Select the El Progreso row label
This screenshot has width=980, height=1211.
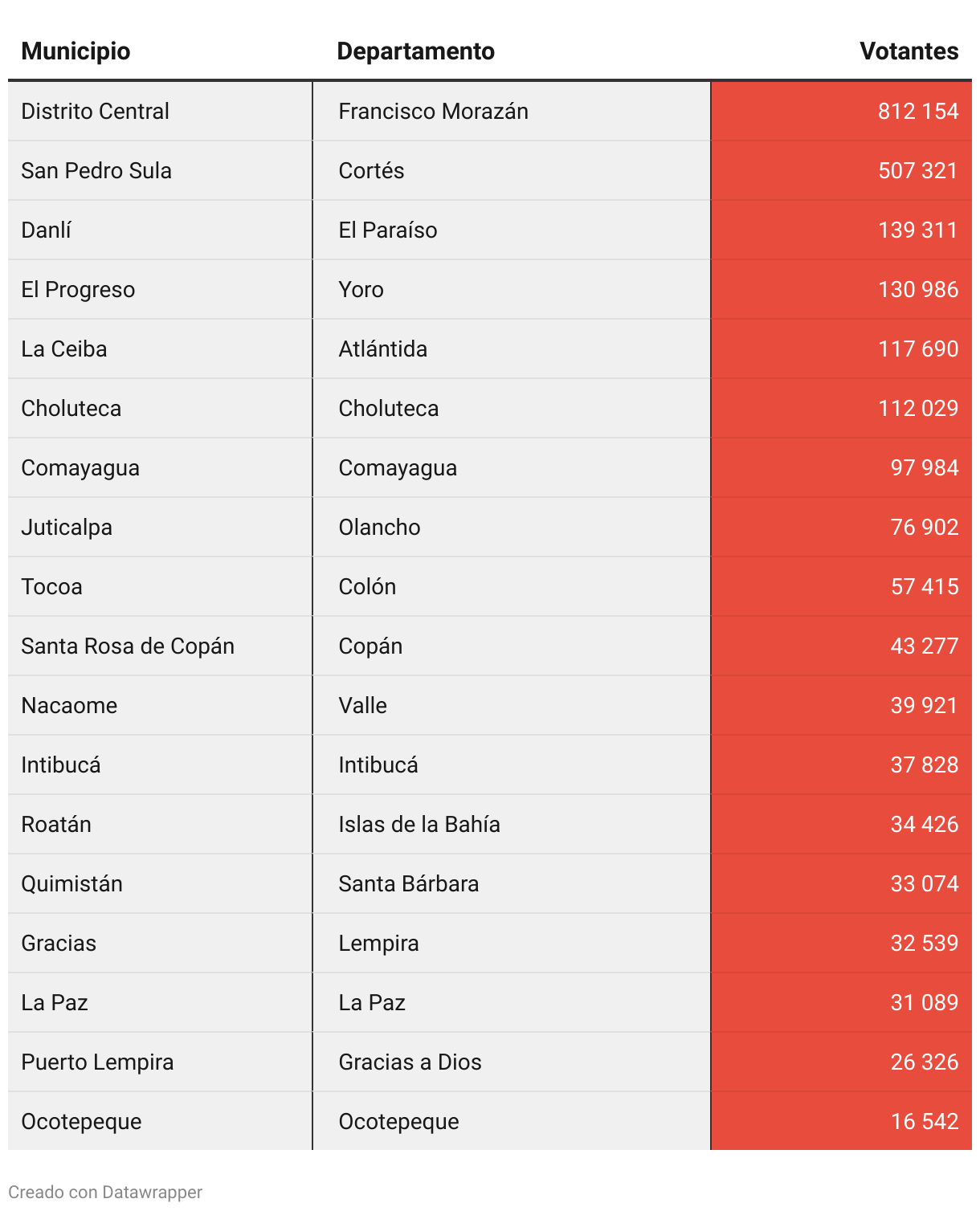tap(78, 289)
